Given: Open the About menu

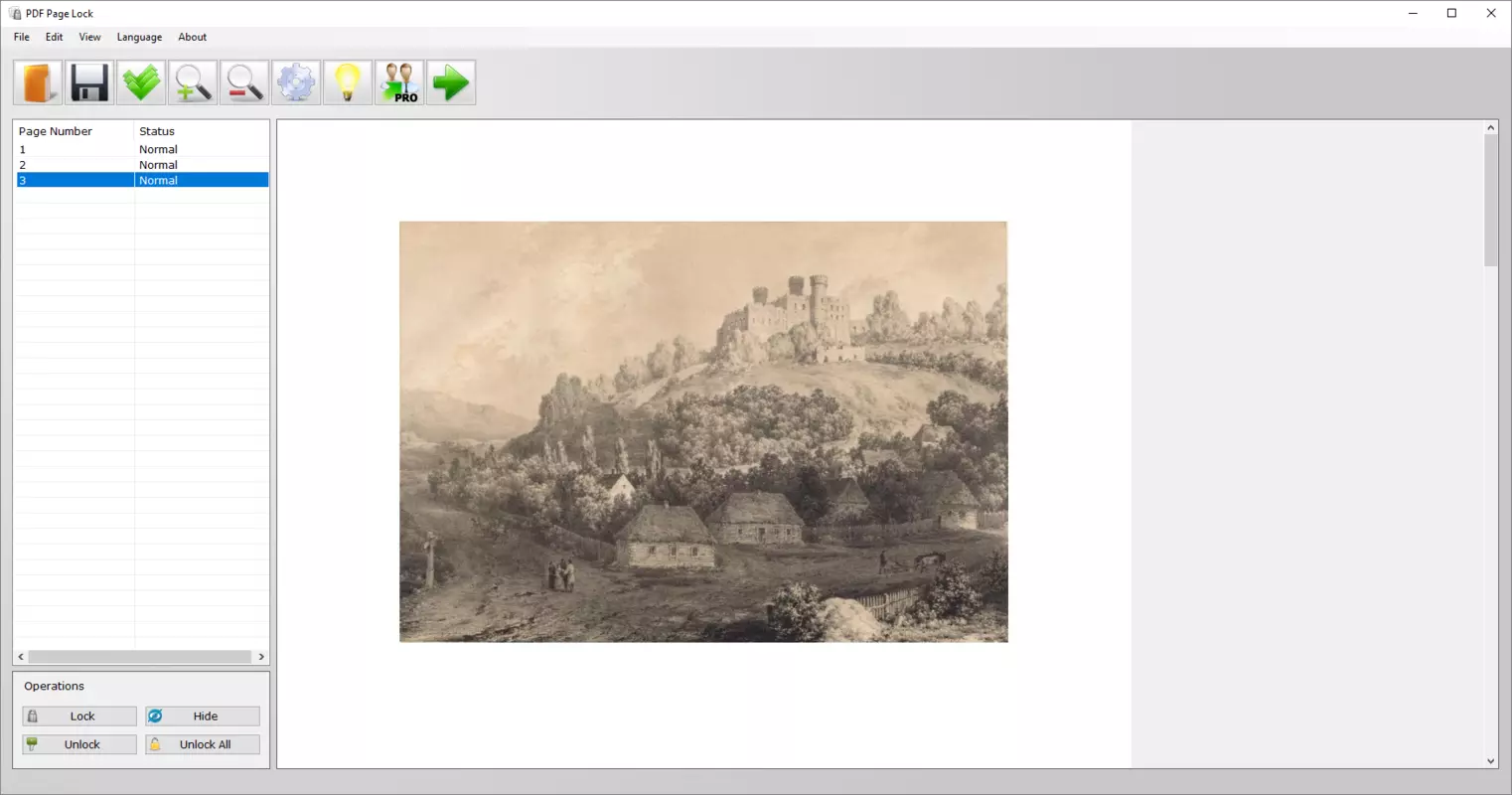Looking at the screenshot, I should point(193,37).
